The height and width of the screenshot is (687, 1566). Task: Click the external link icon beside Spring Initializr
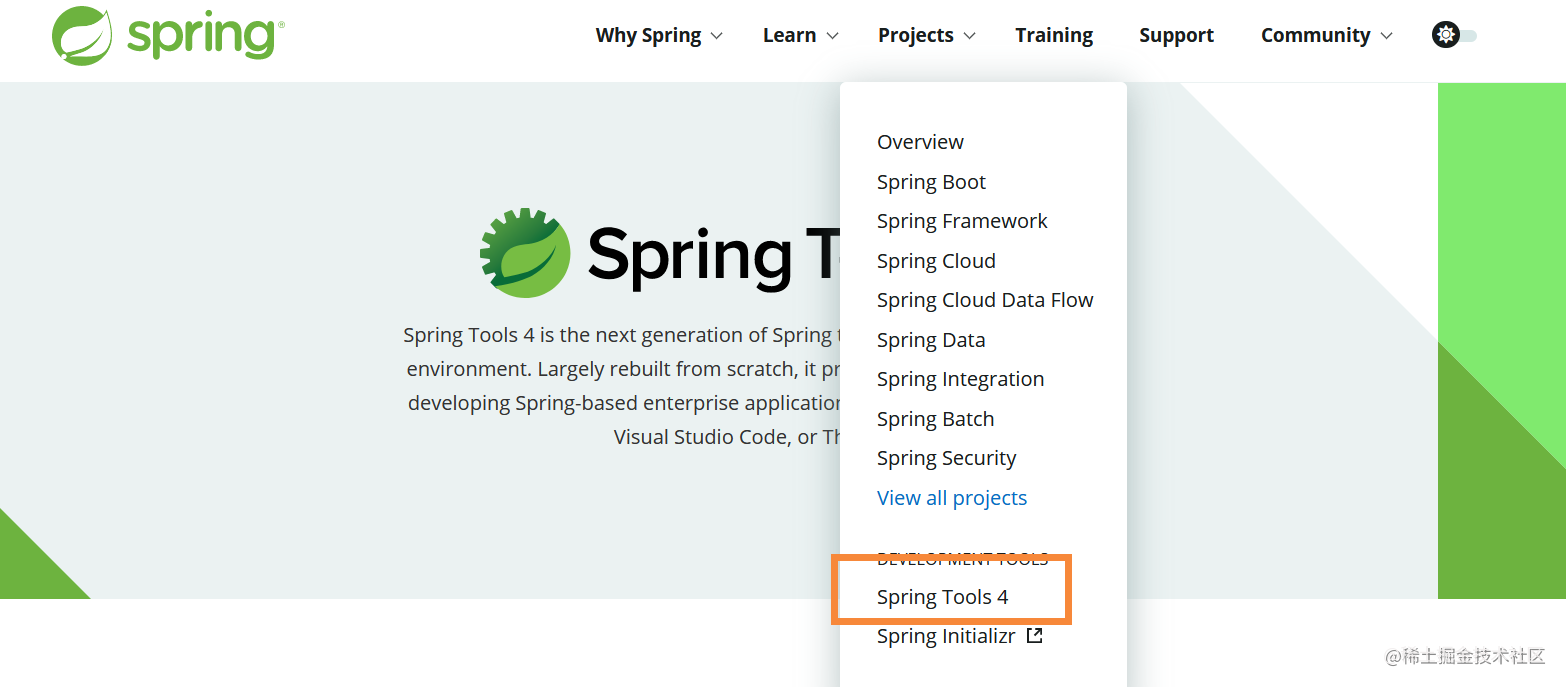[1035, 635]
